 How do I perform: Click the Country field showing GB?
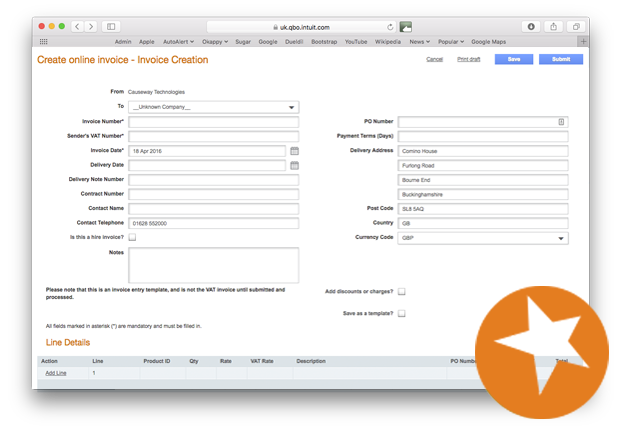pyautogui.click(x=483, y=223)
